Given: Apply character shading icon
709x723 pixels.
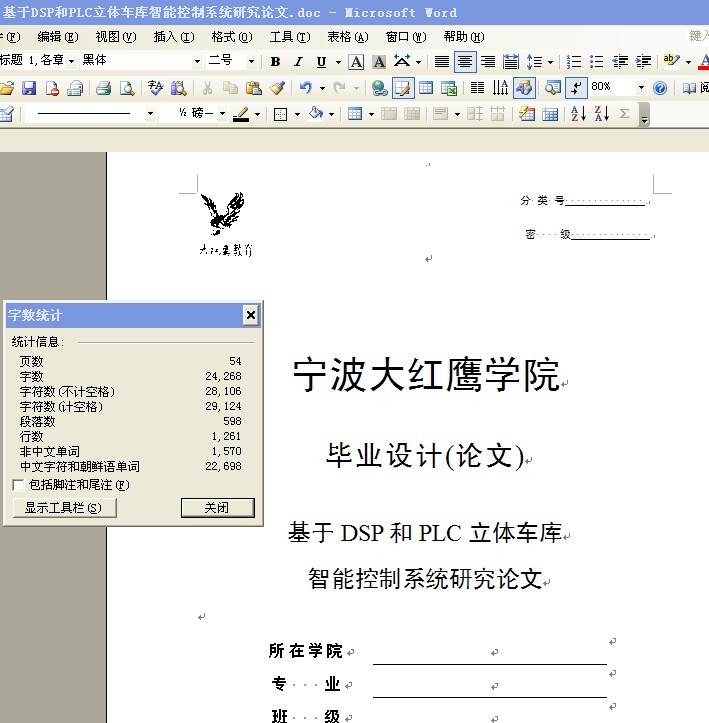Looking at the screenshot, I should point(379,61).
